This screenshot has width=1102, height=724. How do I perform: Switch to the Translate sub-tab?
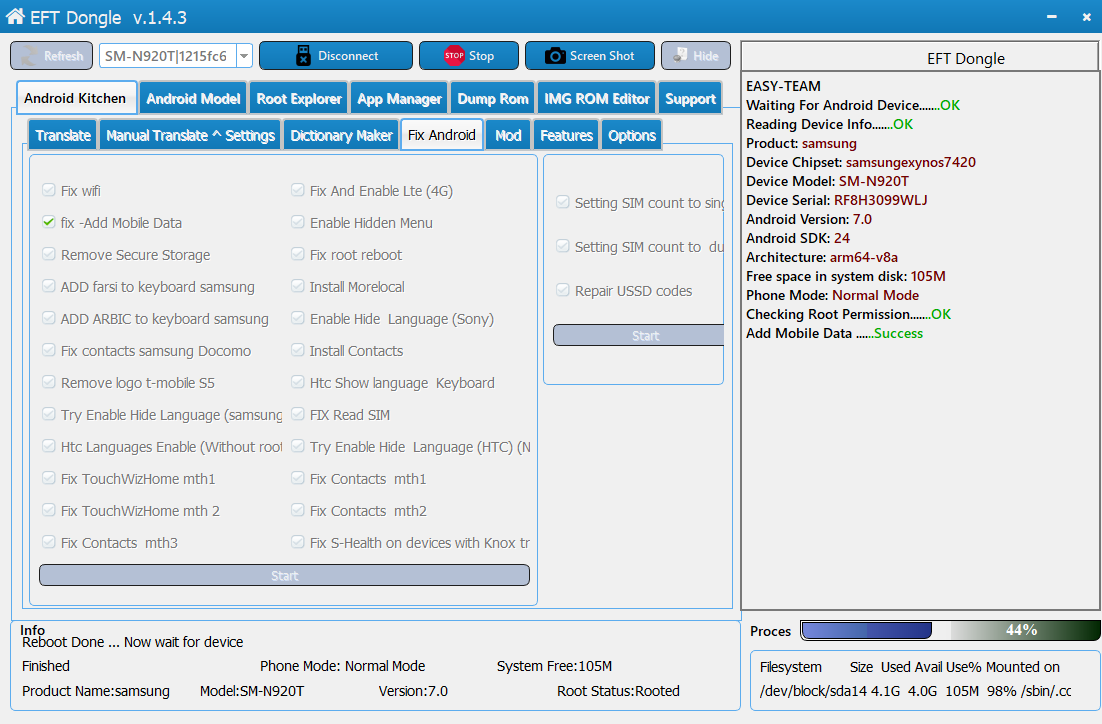click(63, 135)
